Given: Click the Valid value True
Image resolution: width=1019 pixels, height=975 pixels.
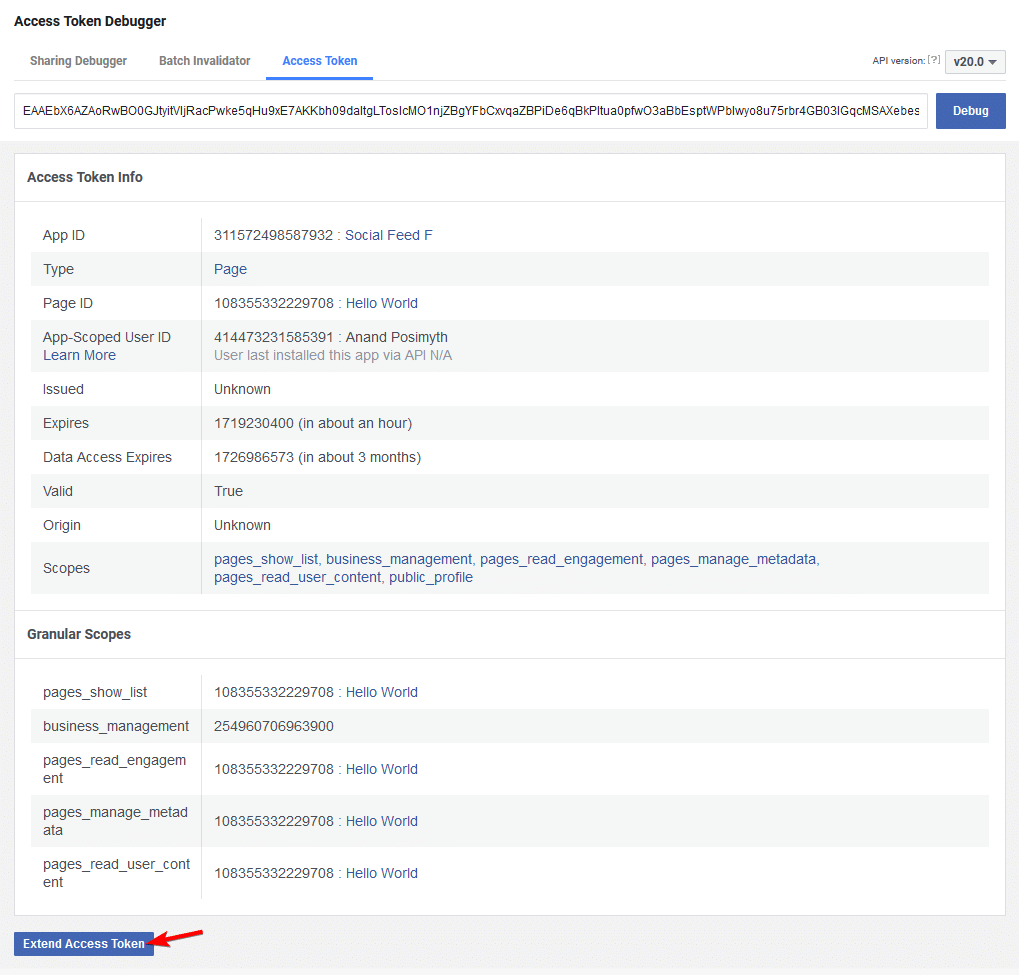Looking at the screenshot, I should (x=228, y=491).
